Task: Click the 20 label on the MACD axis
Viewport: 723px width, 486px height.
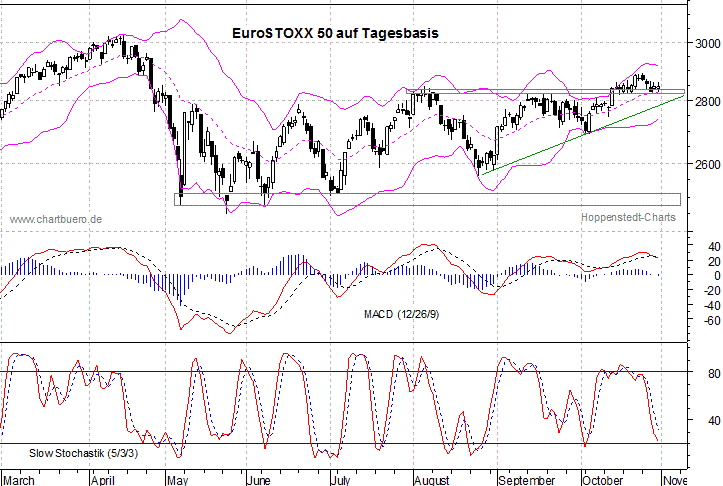Action: coord(714,261)
